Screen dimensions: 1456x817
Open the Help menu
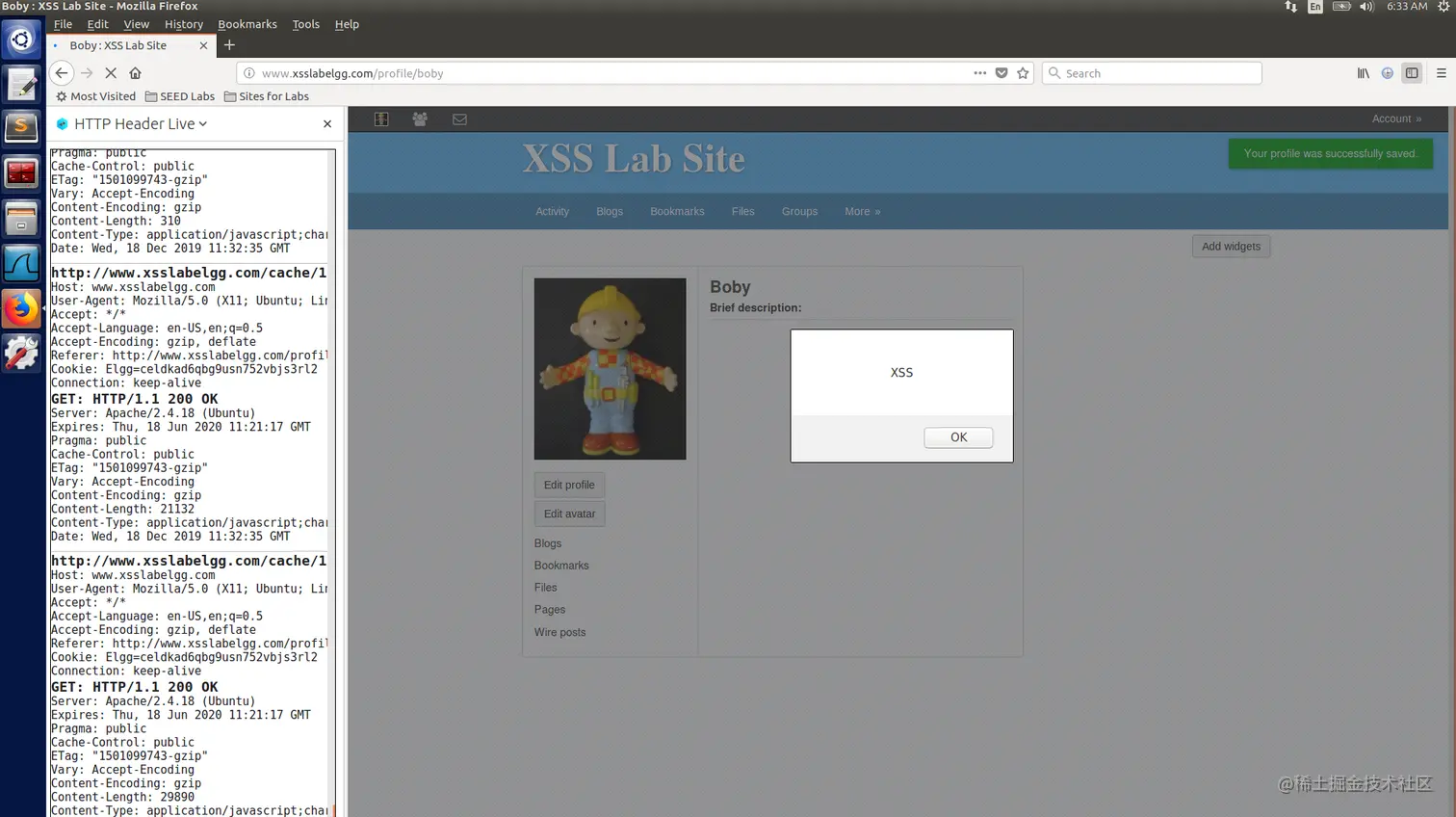tap(347, 24)
